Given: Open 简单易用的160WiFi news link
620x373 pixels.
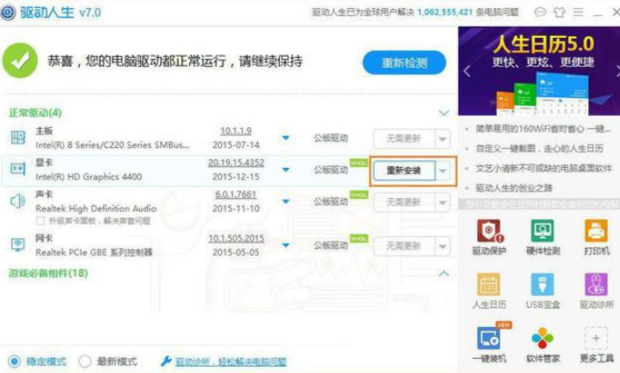Looking at the screenshot, I should 542,129.
